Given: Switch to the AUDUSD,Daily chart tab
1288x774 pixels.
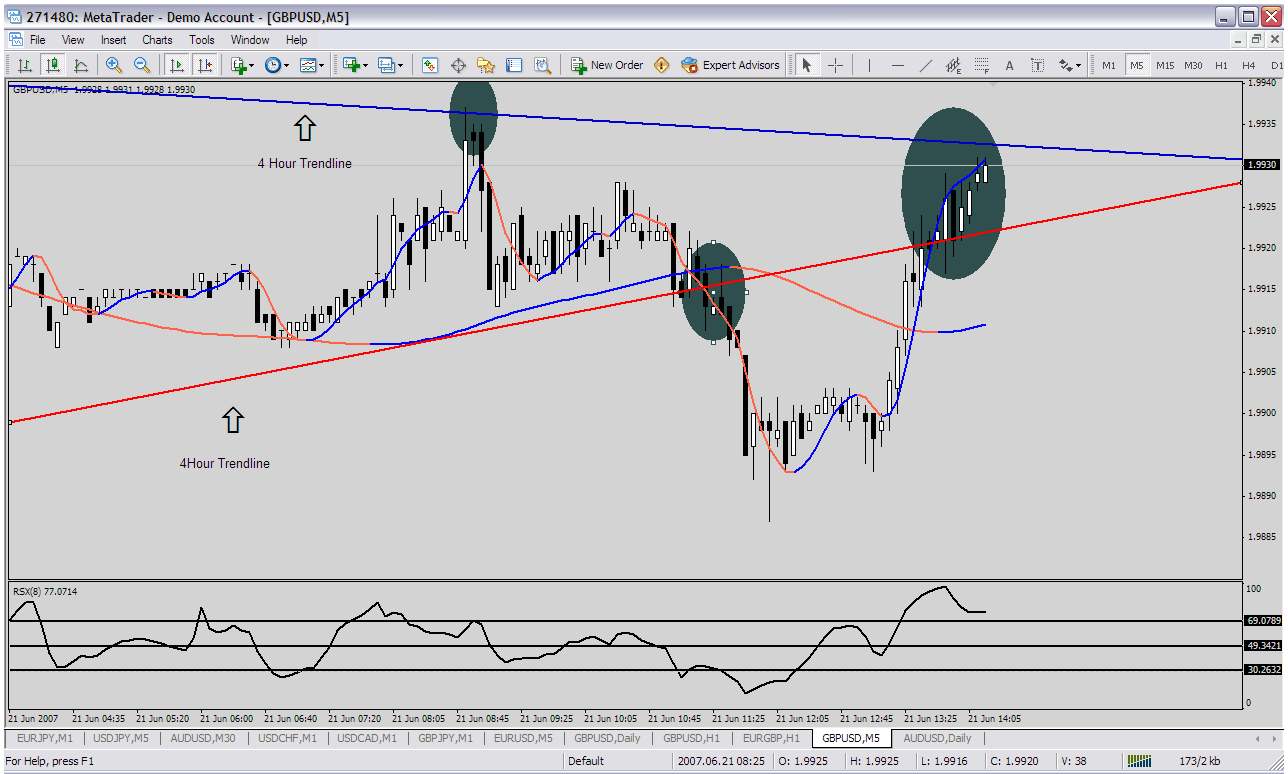Looking at the screenshot, I should coord(937,738).
